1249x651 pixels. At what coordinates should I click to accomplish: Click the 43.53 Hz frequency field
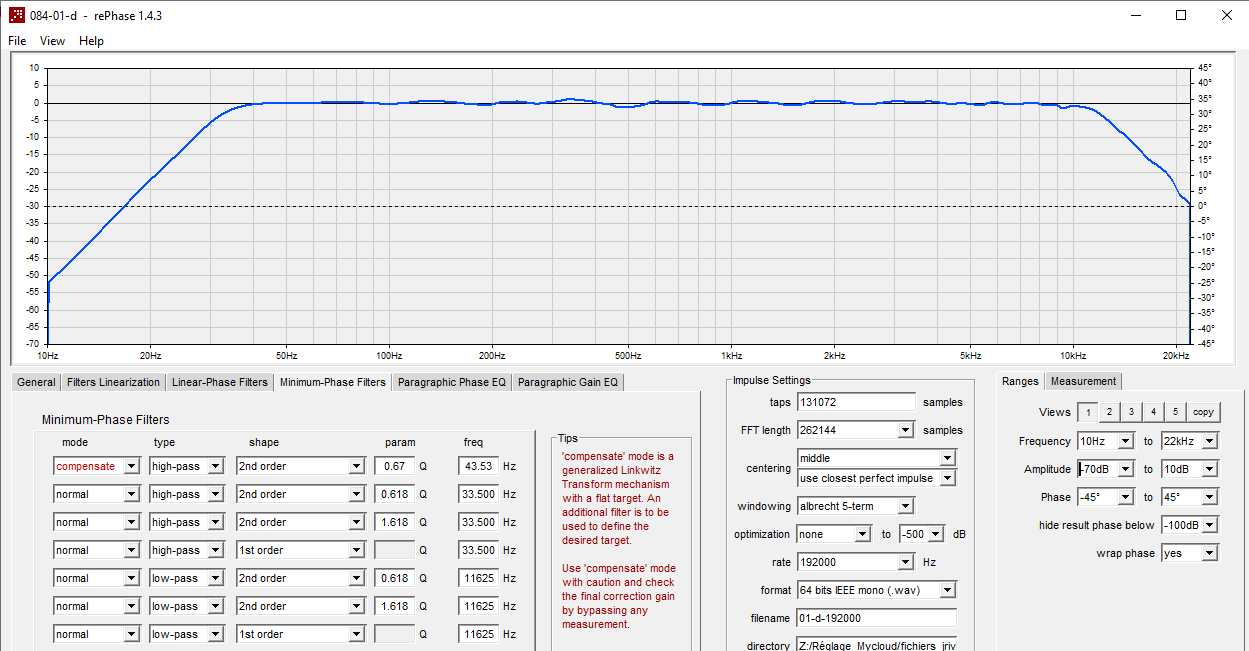coord(478,466)
